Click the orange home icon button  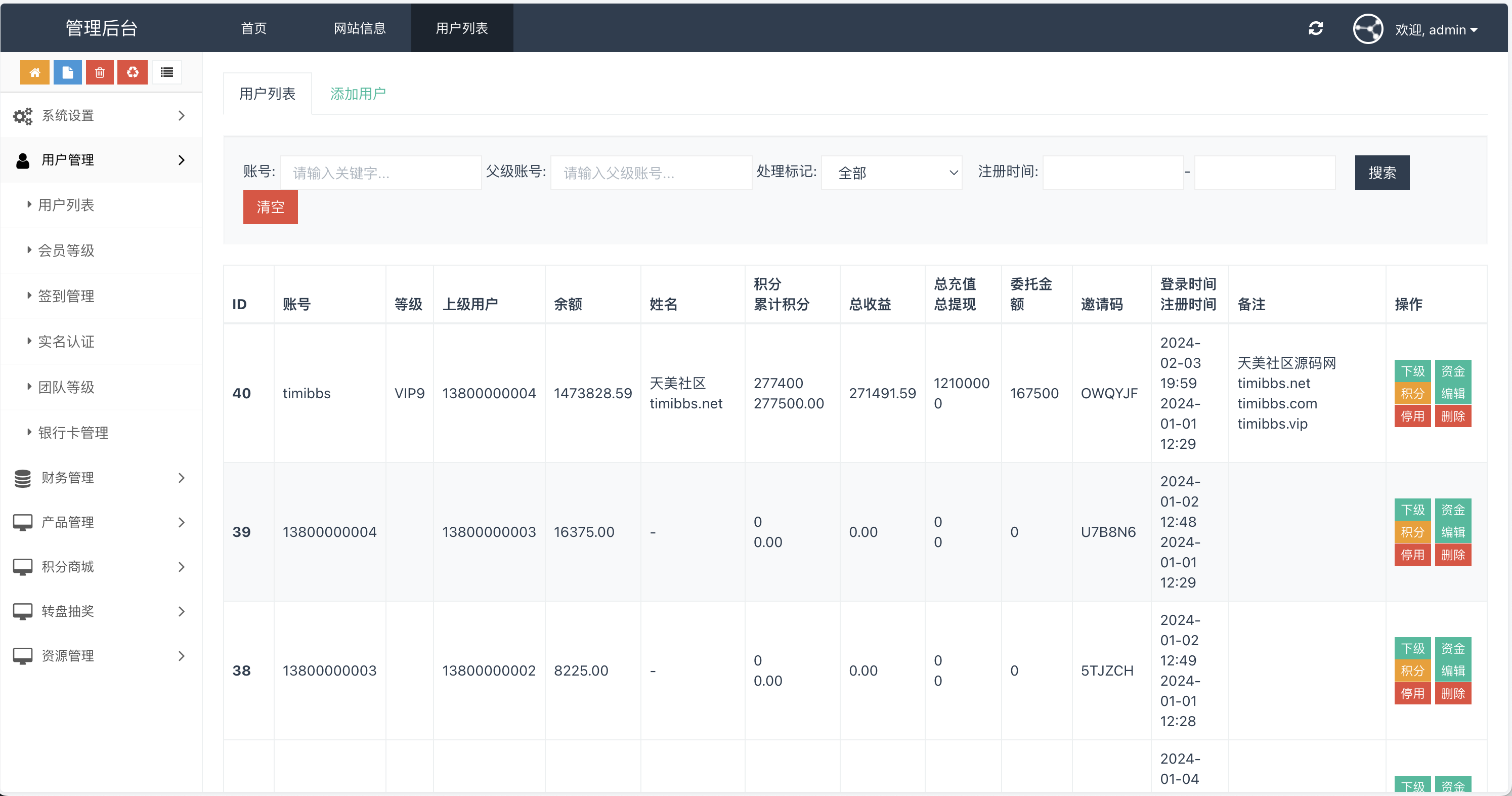coord(34,72)
